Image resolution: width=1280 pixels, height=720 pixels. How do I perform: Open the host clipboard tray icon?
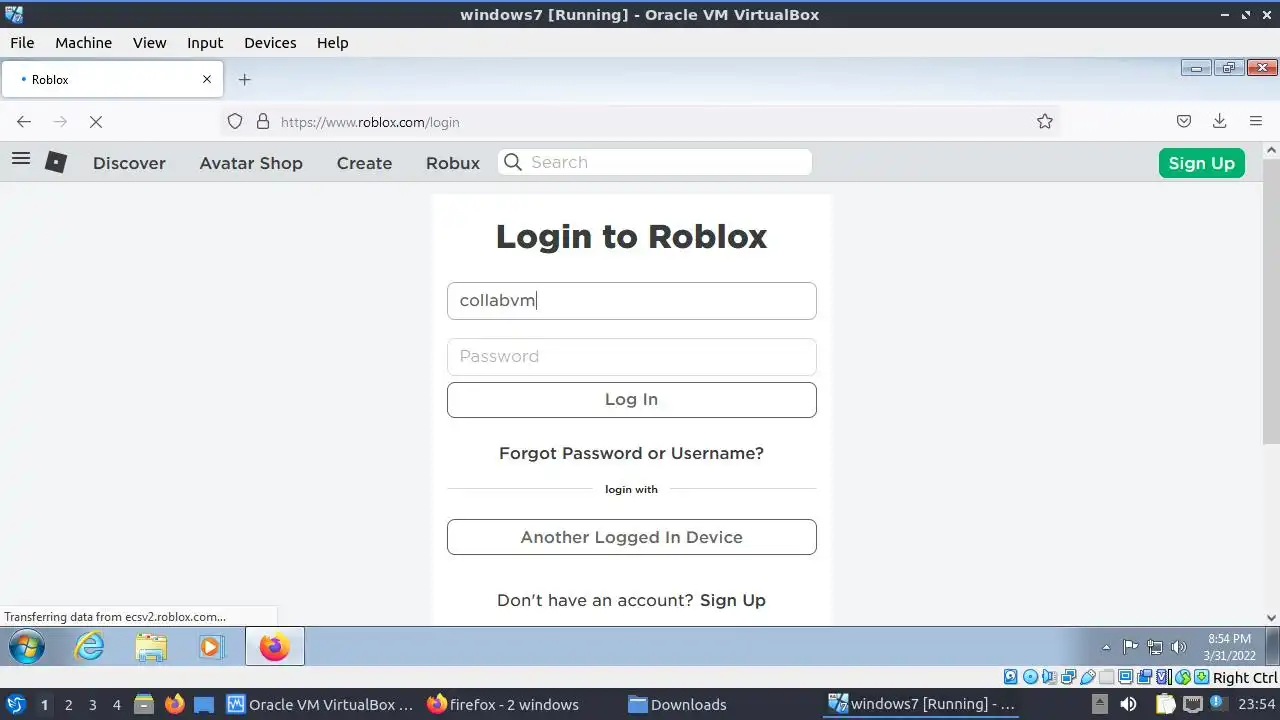click(x=1166, y=704)
